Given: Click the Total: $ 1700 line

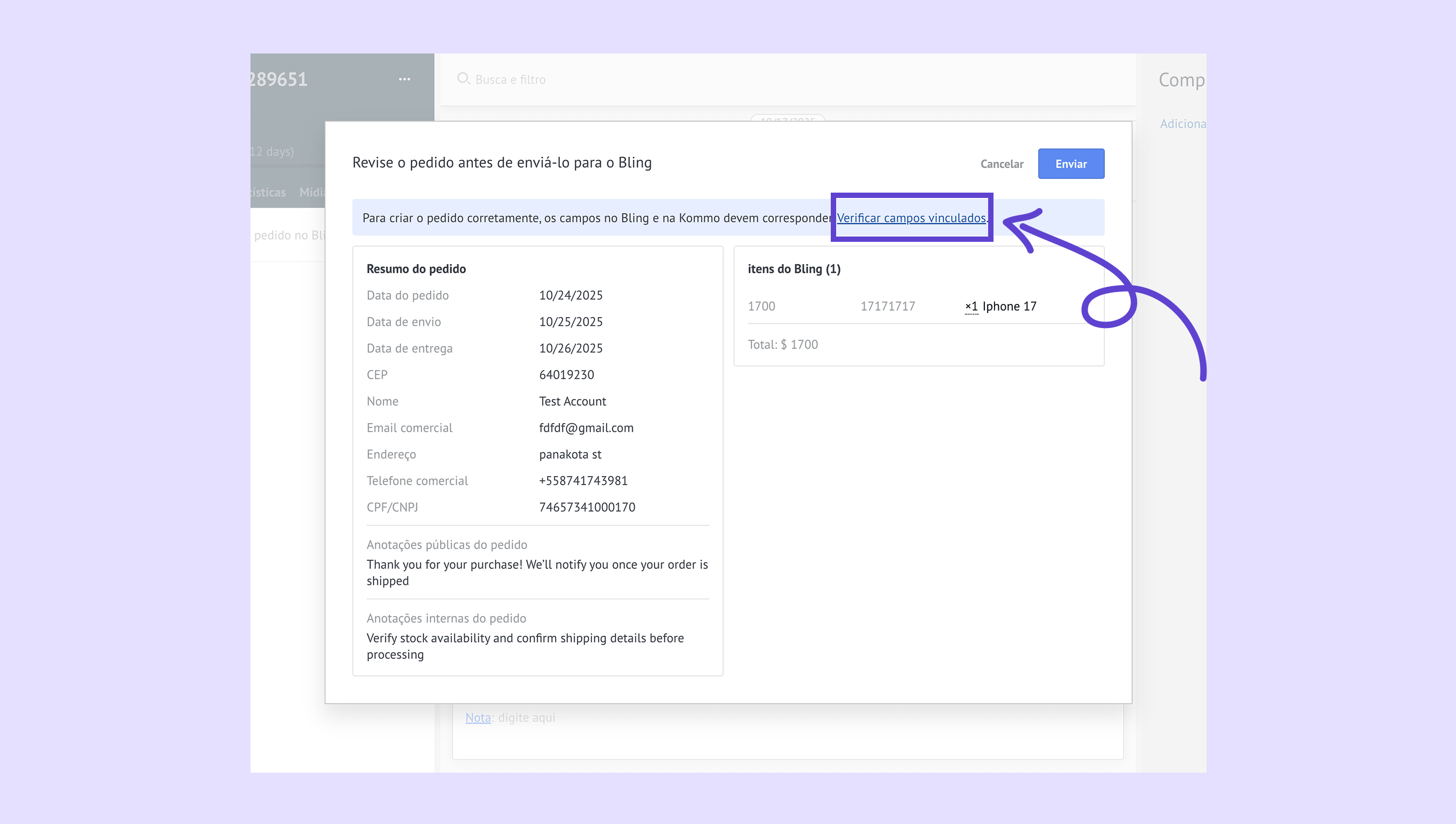Looking at the screenshot, I should coord(783,345).
